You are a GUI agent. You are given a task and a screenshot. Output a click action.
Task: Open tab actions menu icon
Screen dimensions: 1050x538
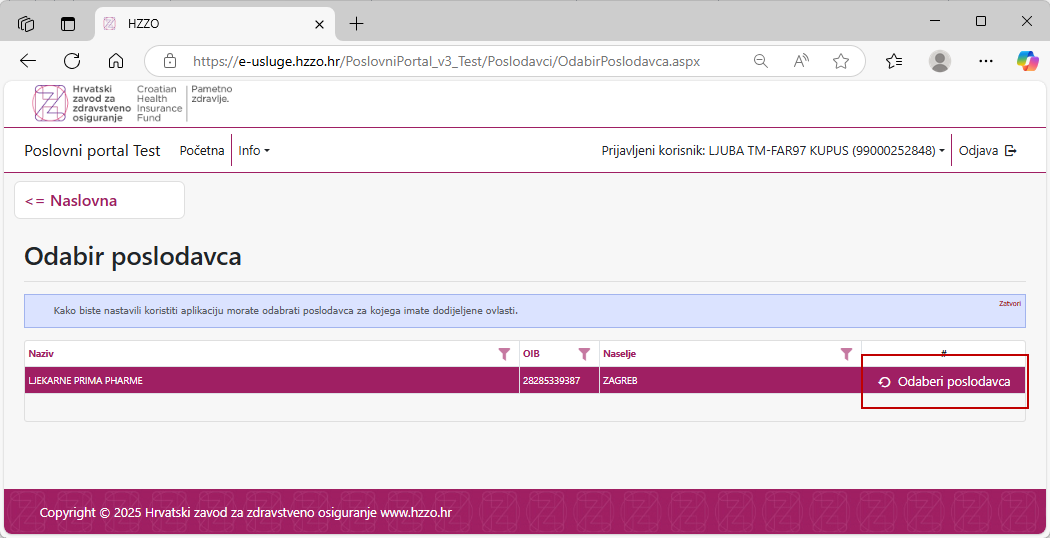[x=68, y=24]
